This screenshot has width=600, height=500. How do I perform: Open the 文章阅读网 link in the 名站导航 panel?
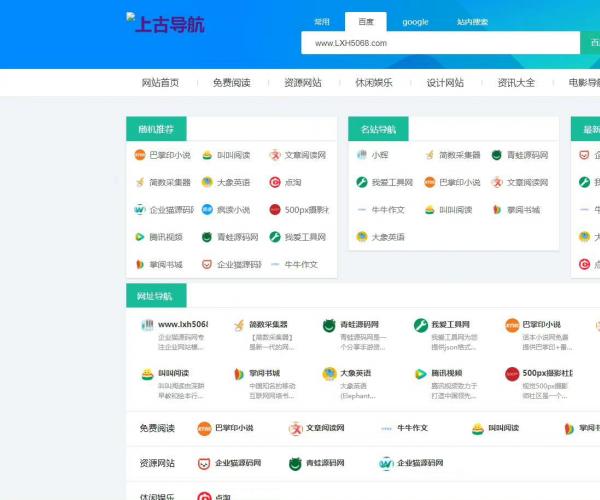click(527, 182)
